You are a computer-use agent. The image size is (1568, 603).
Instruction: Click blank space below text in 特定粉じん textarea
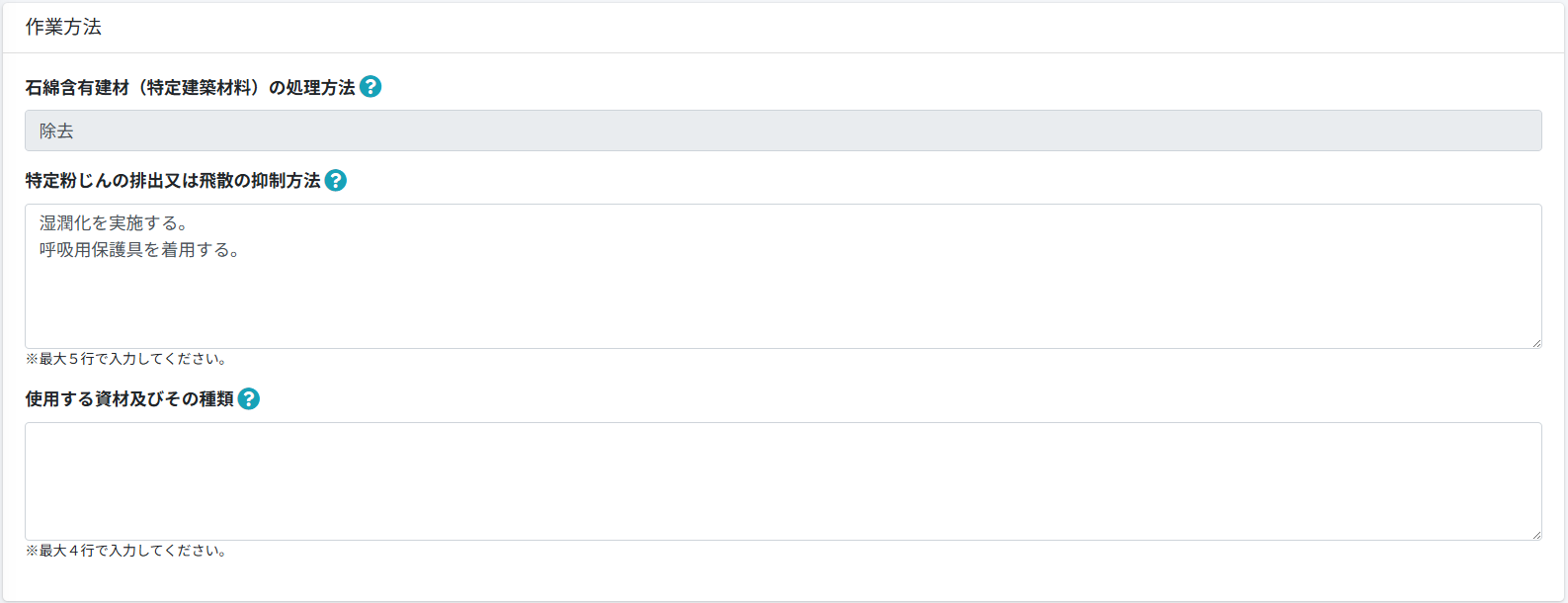coord(783,306)
